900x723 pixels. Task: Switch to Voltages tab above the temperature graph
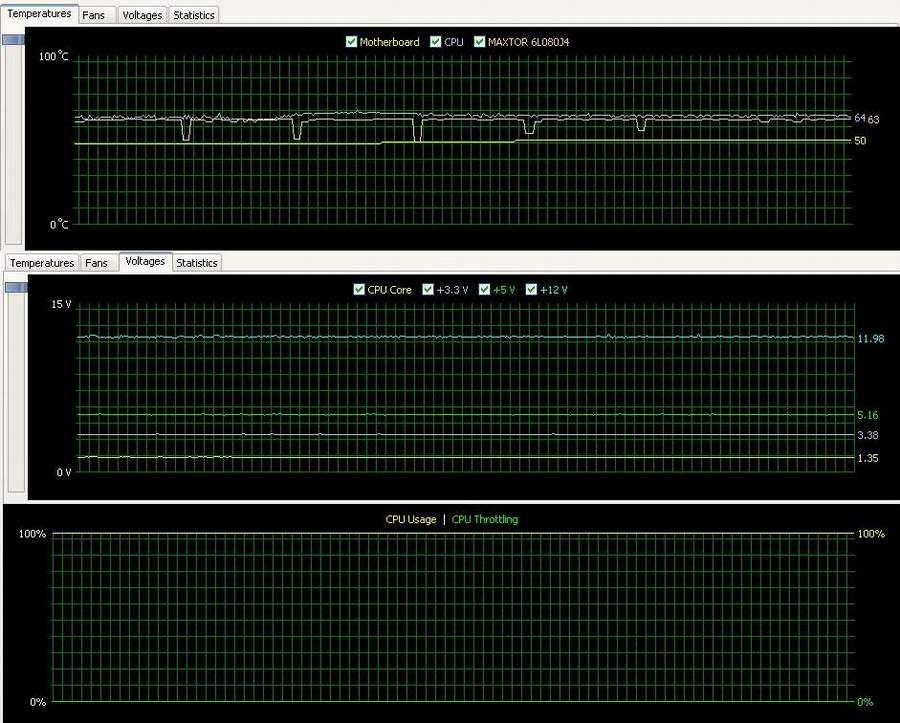pyautogui.click(x=142, y=15)
